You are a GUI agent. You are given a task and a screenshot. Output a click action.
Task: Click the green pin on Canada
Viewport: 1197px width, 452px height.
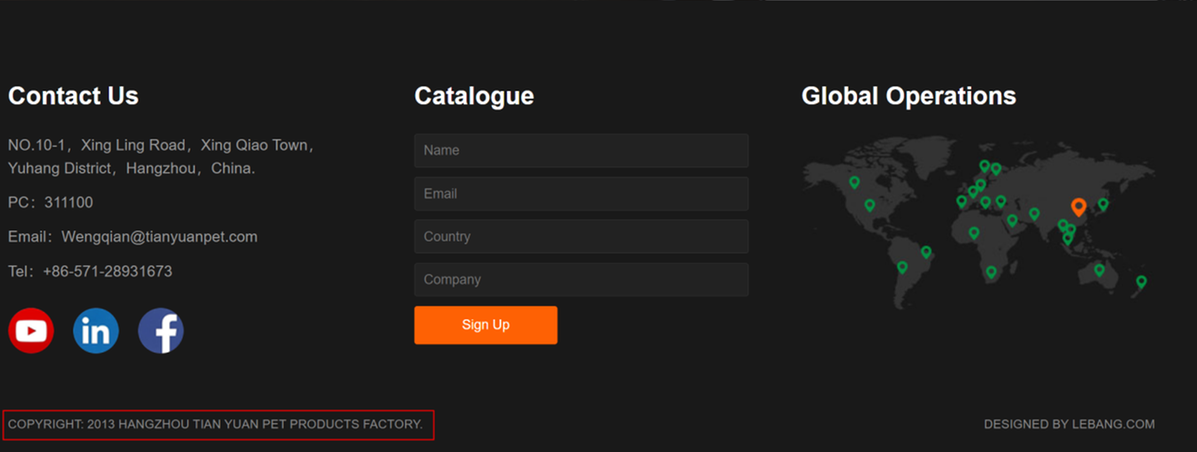pyautogui.click(x=854, y=182)
